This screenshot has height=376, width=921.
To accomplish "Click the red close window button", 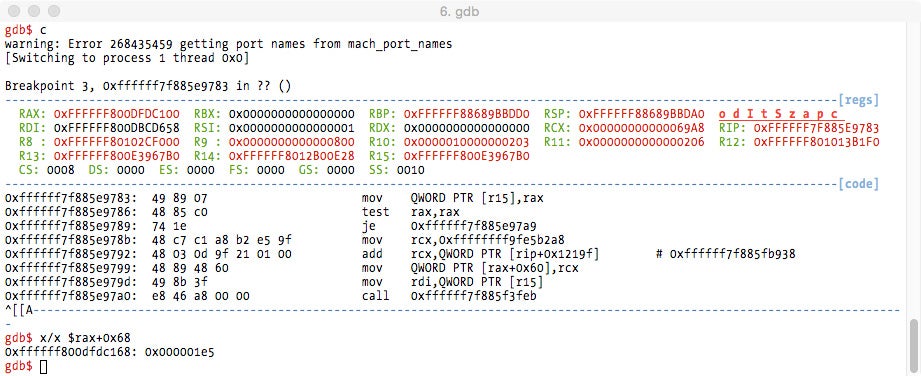I will pos(15,11).
